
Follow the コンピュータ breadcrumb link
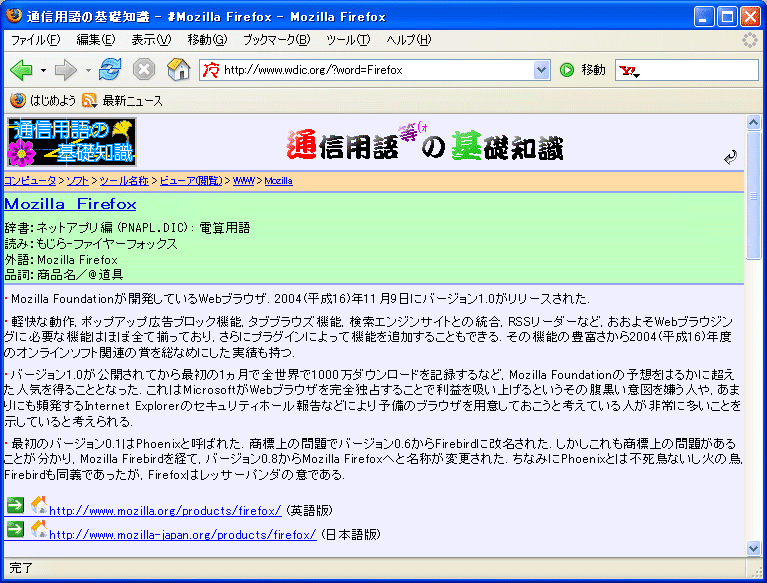pos(30,180)
